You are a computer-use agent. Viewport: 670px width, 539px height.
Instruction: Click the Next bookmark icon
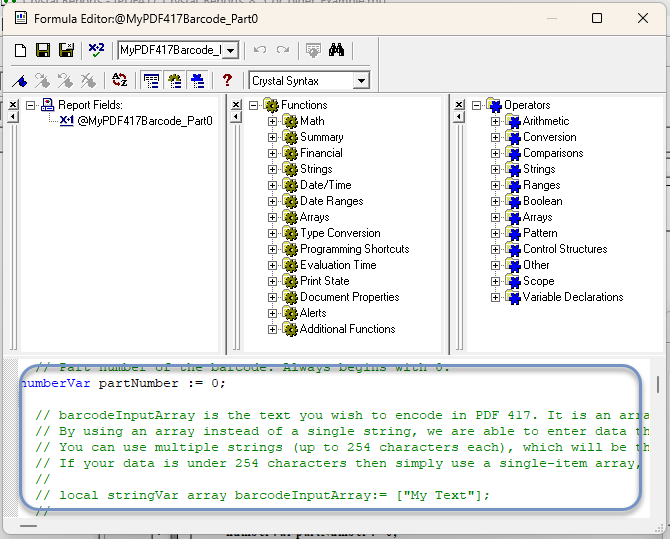[42, 80]
